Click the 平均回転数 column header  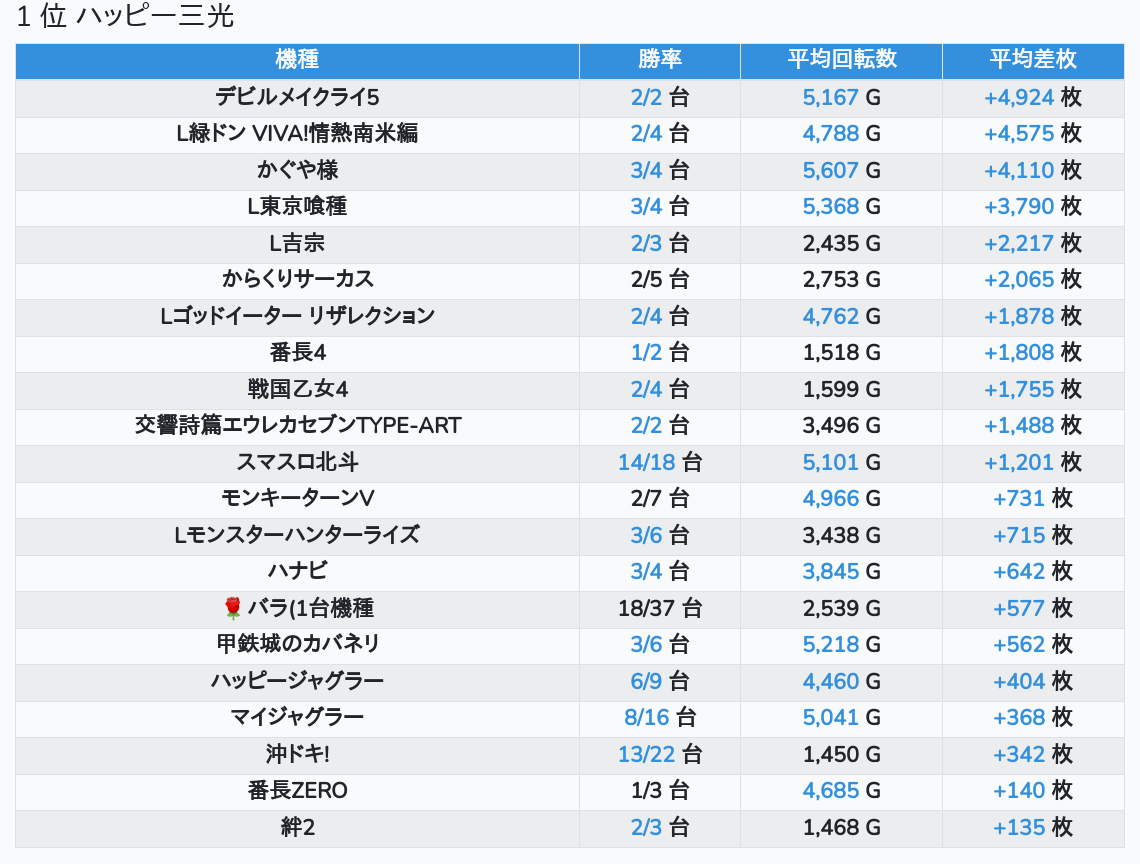[x=841, y=59]
